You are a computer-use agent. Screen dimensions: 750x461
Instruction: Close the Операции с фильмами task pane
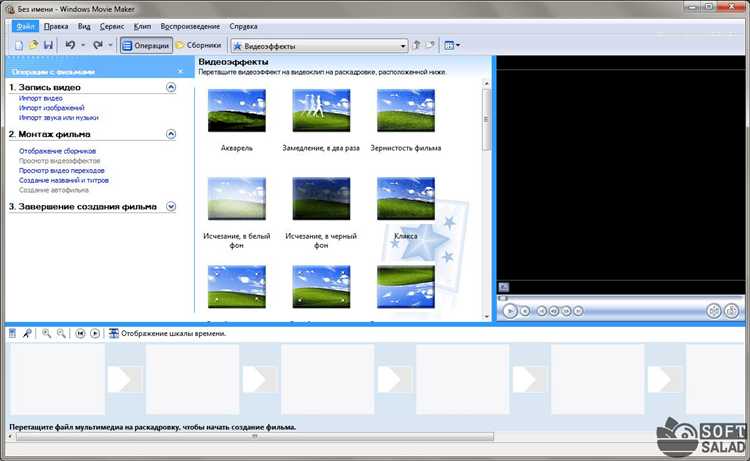pyautogui.click(x=180, y=72)
